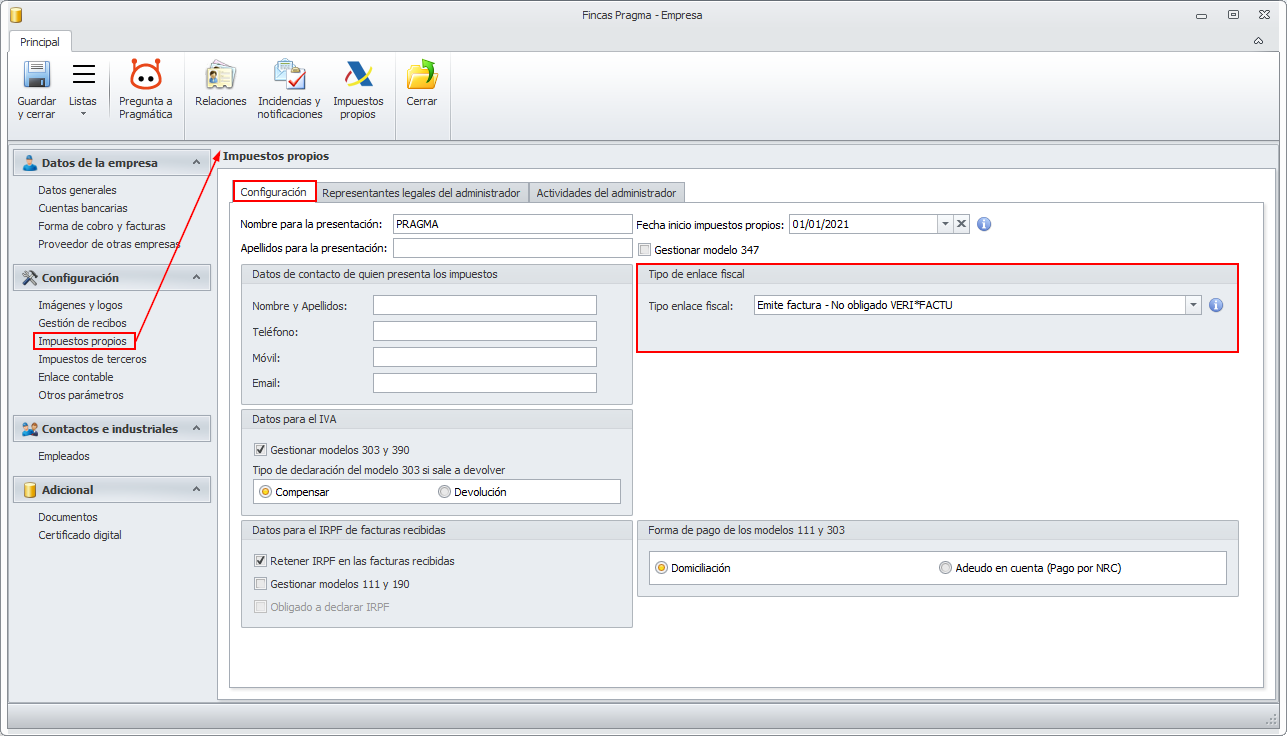
Task: Clear the Fecha inicio impuestos propios date
Action: click(x=961, y=224)
